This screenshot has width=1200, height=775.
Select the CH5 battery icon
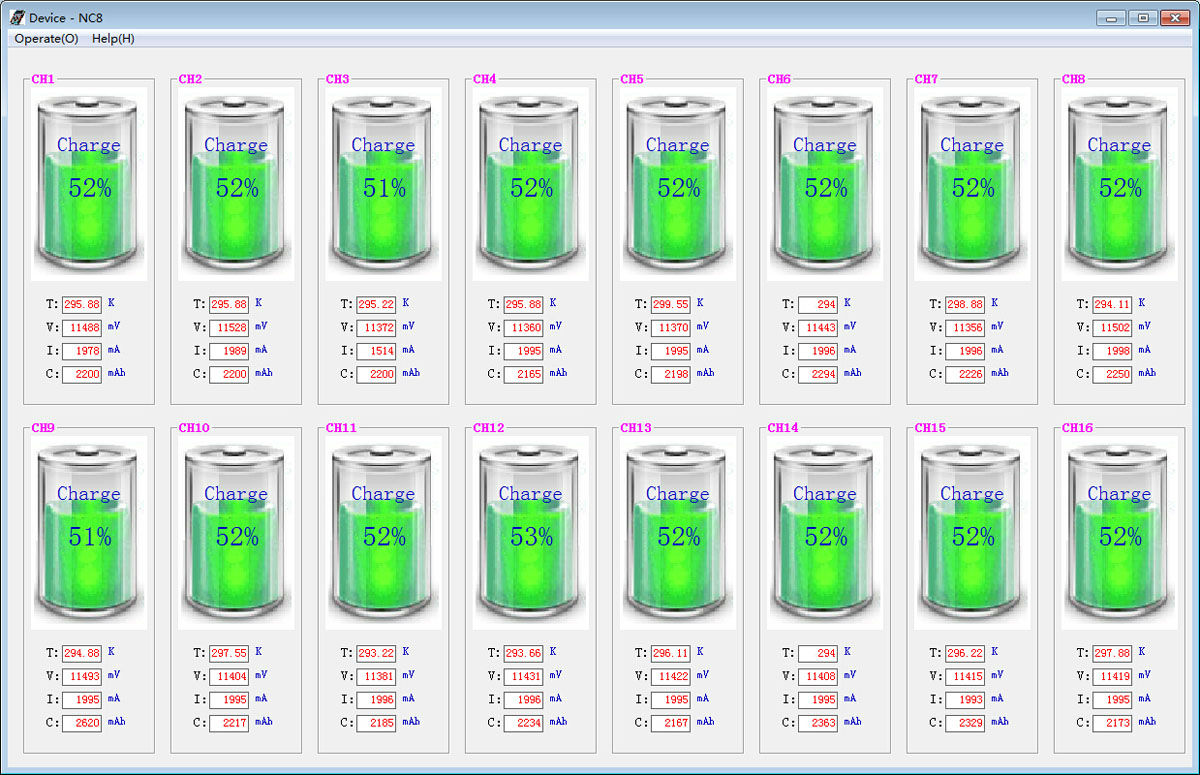[x=677, y=183]
